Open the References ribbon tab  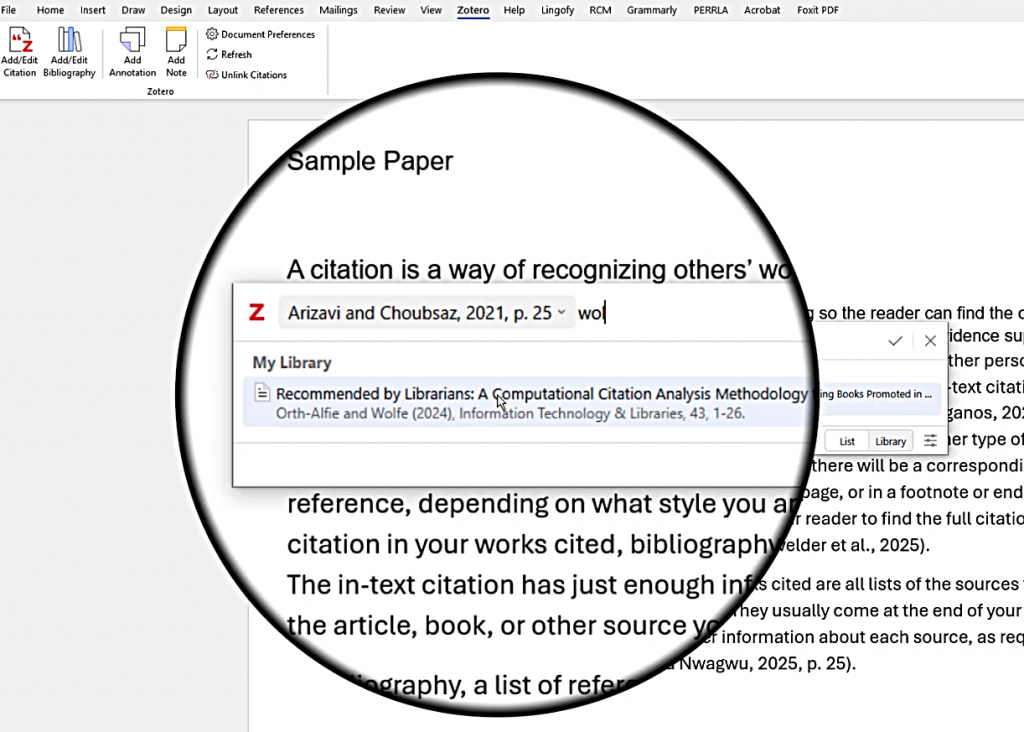click(279, 10)
